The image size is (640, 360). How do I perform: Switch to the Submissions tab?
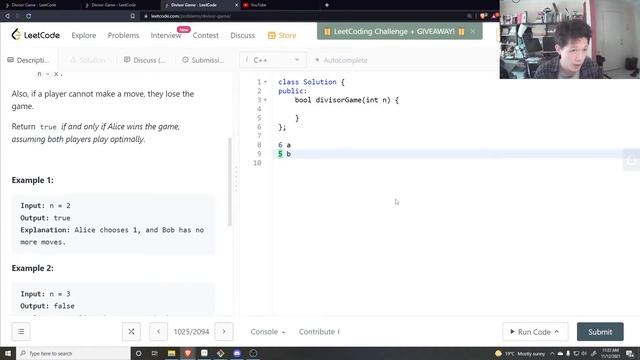203,60
